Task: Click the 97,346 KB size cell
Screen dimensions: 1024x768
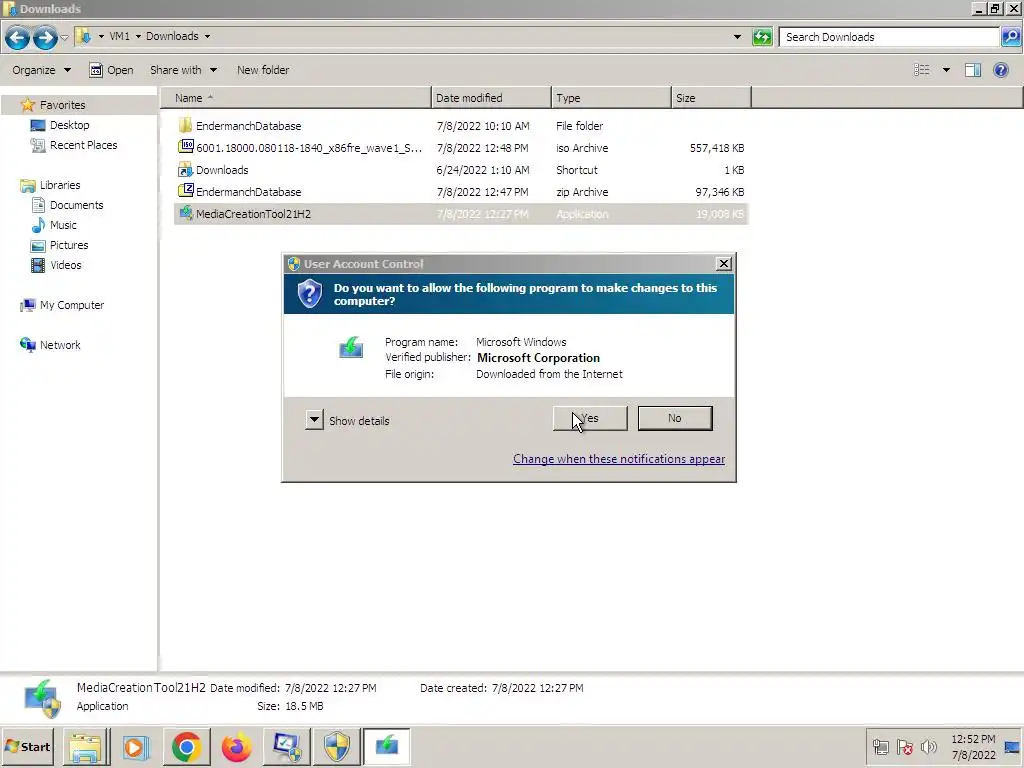Action: tap(720, 192)
